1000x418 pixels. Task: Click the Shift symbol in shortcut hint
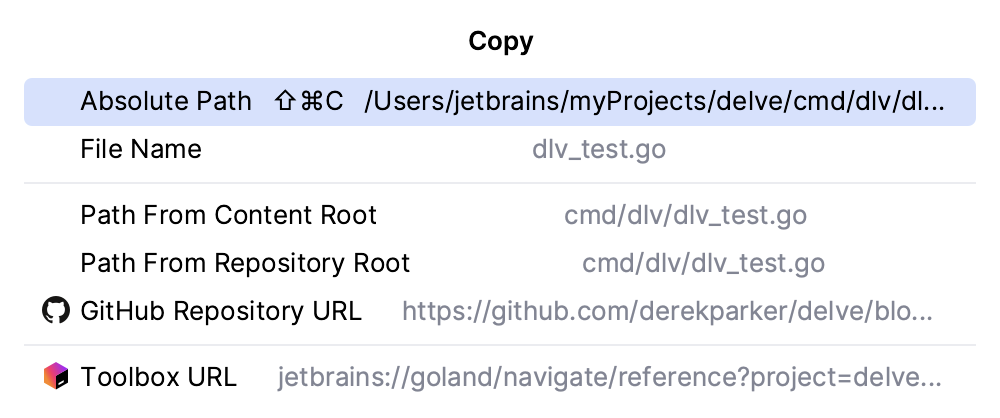[285, 102]
